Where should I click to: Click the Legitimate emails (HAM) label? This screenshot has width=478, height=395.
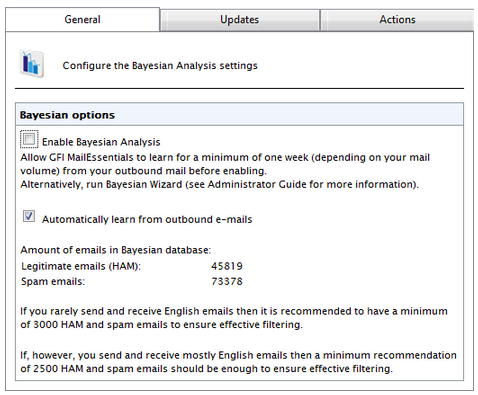[81, 266]
